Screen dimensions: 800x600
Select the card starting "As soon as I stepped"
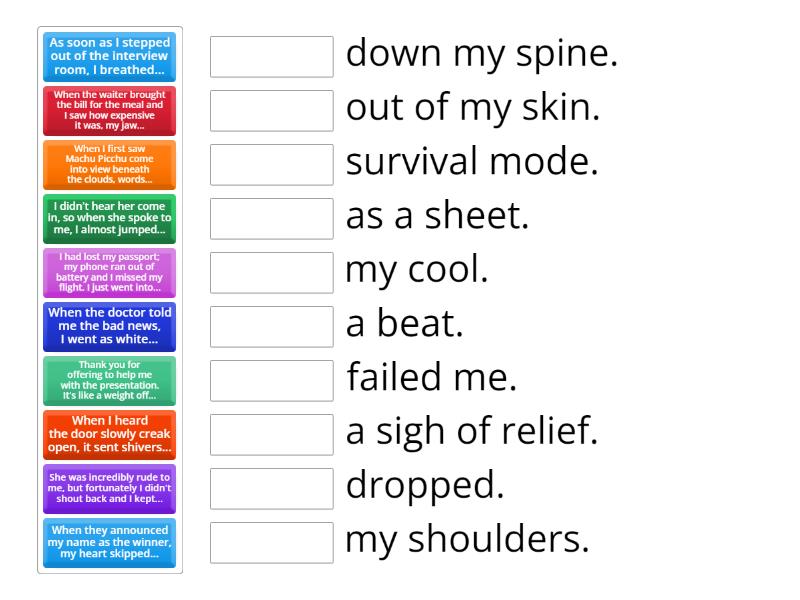click(109, 57)
